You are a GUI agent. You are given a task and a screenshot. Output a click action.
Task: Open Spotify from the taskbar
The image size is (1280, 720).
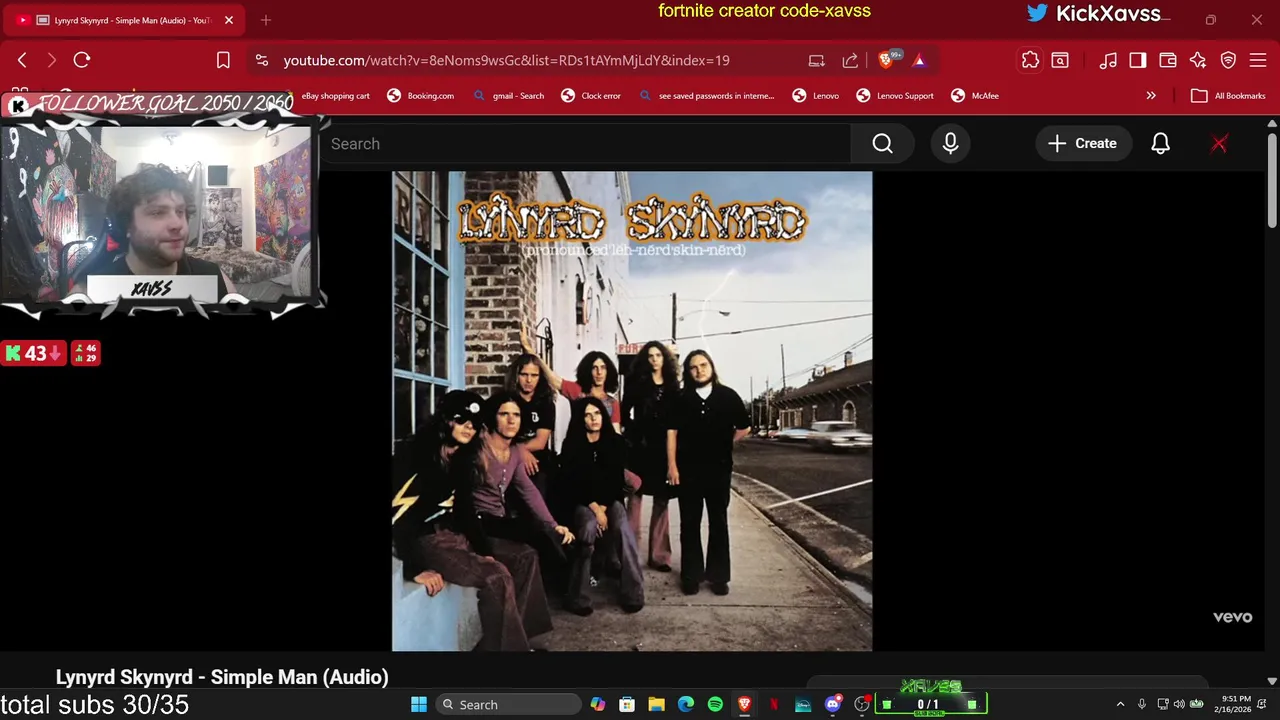[715, 705]
